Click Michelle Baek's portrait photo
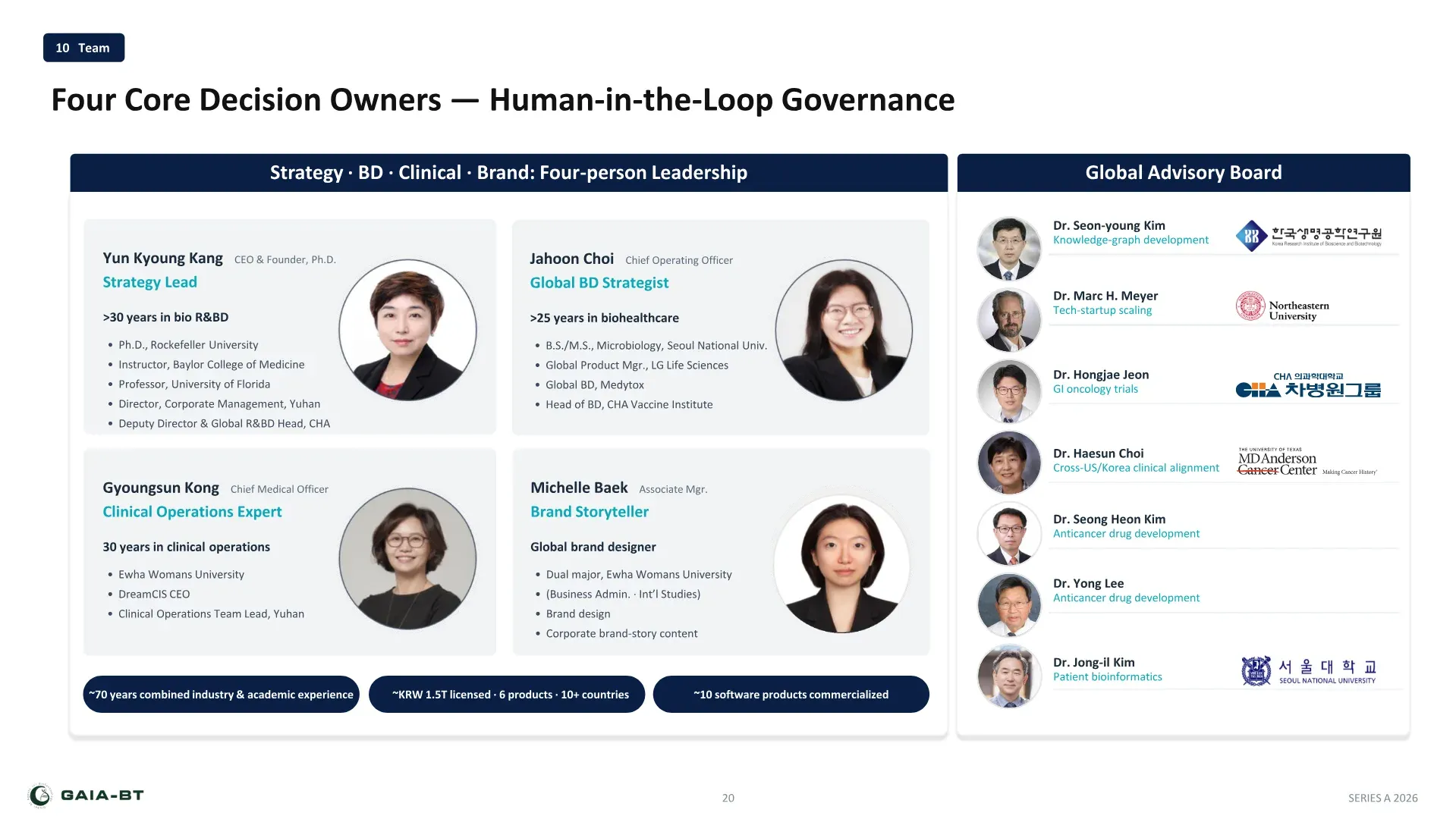Screen dimensions: 1456x819 [842, 565]
